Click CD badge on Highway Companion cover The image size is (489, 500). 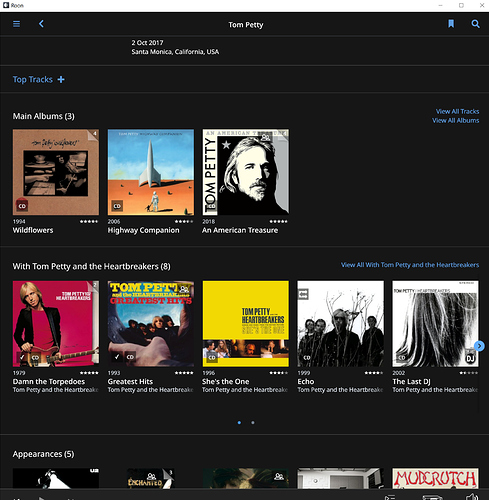pyautogui.click(x=117, y=206)
